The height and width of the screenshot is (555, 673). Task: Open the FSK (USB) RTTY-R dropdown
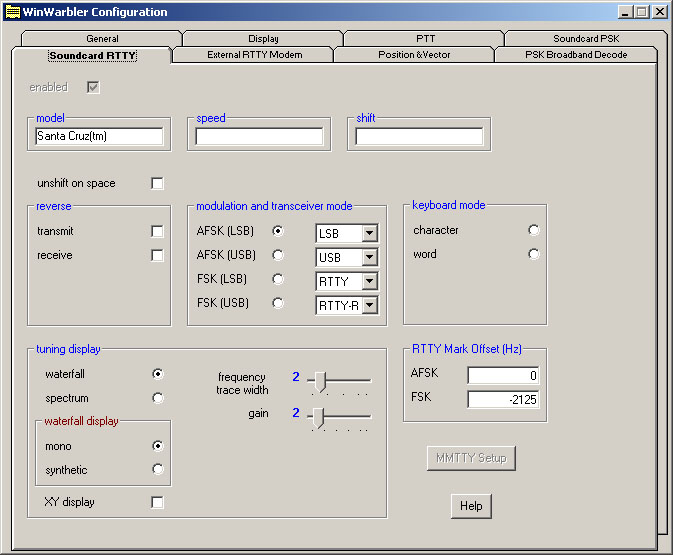coord(369,305)
